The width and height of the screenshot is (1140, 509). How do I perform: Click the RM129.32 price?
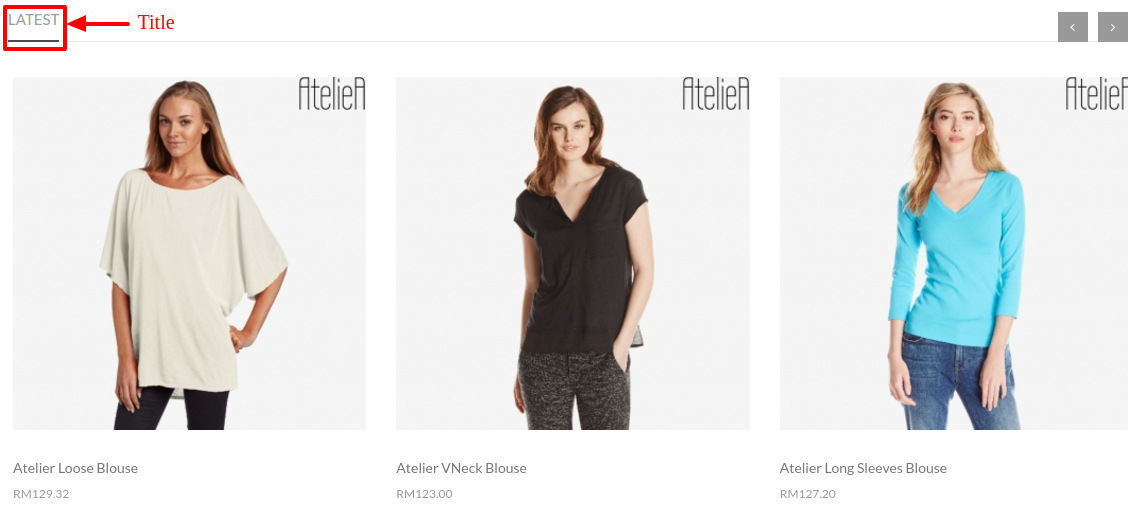41,494
